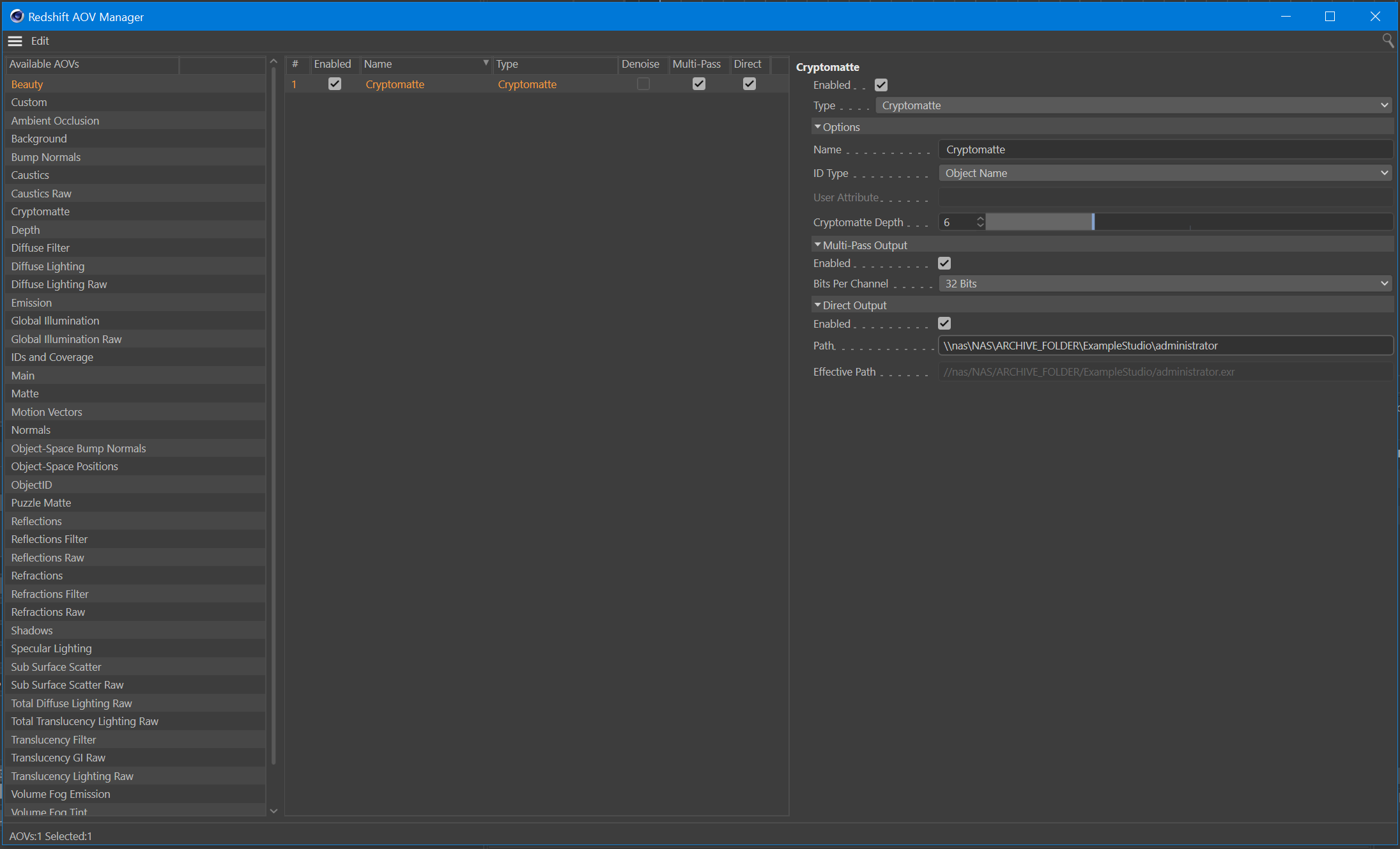Select Shadows AOV

(135, 631)
